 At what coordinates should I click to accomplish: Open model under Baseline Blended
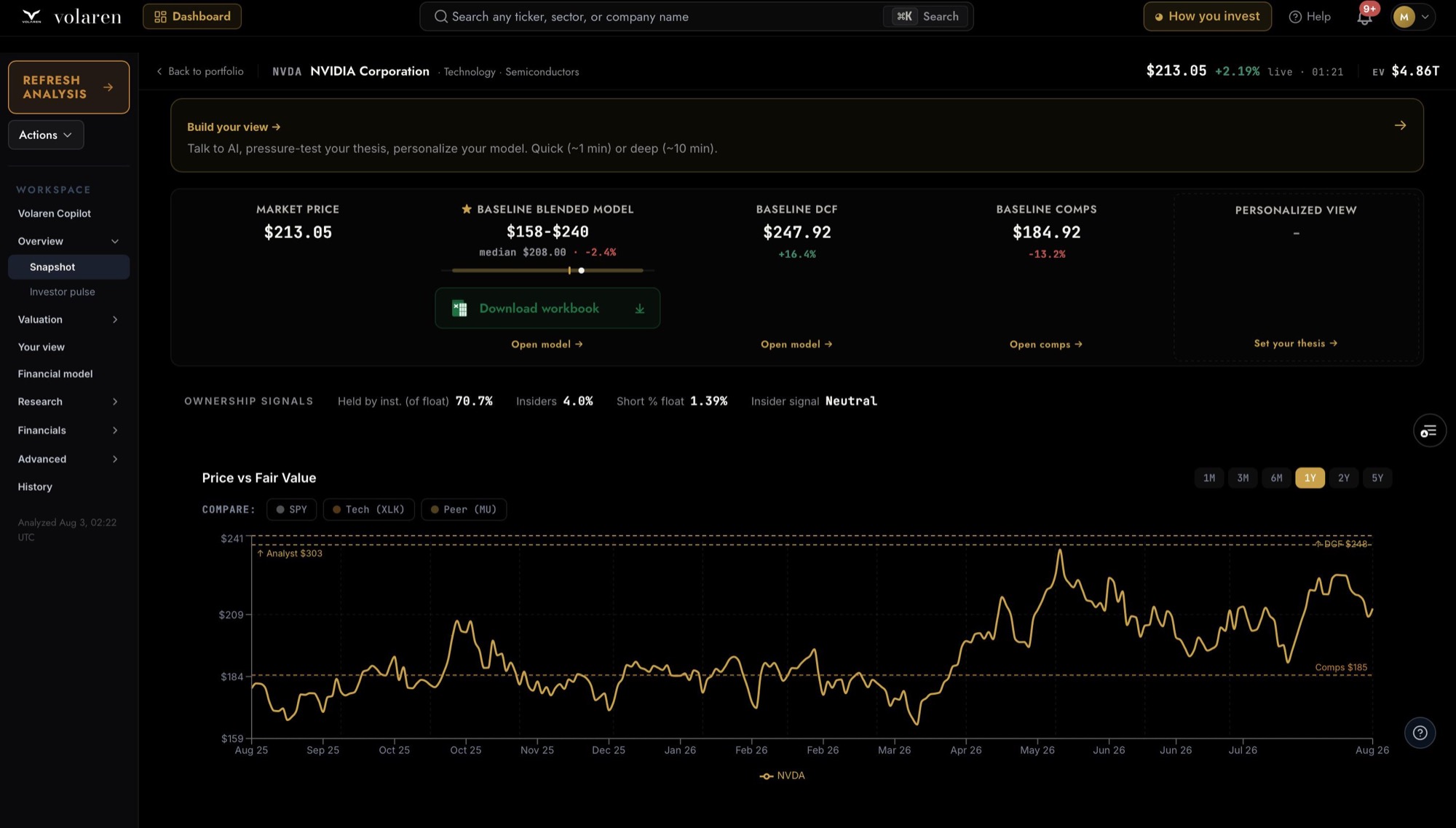click(x=547, y=344)
